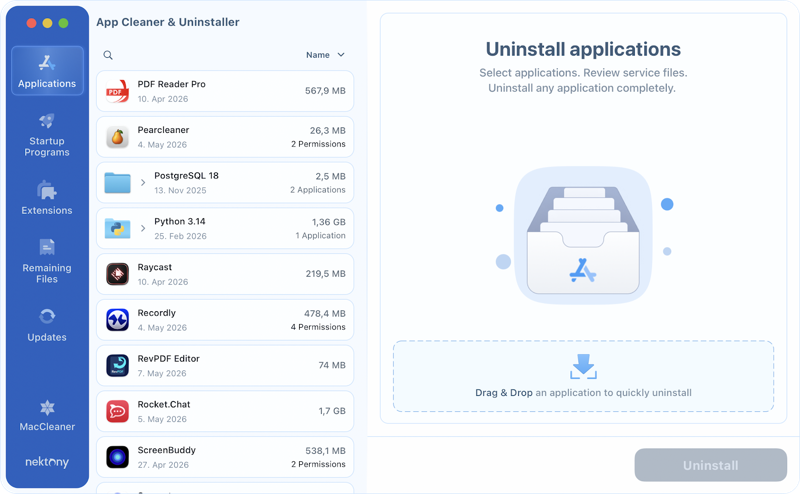Open the Remaining Files section

click(x=47, y=261)
